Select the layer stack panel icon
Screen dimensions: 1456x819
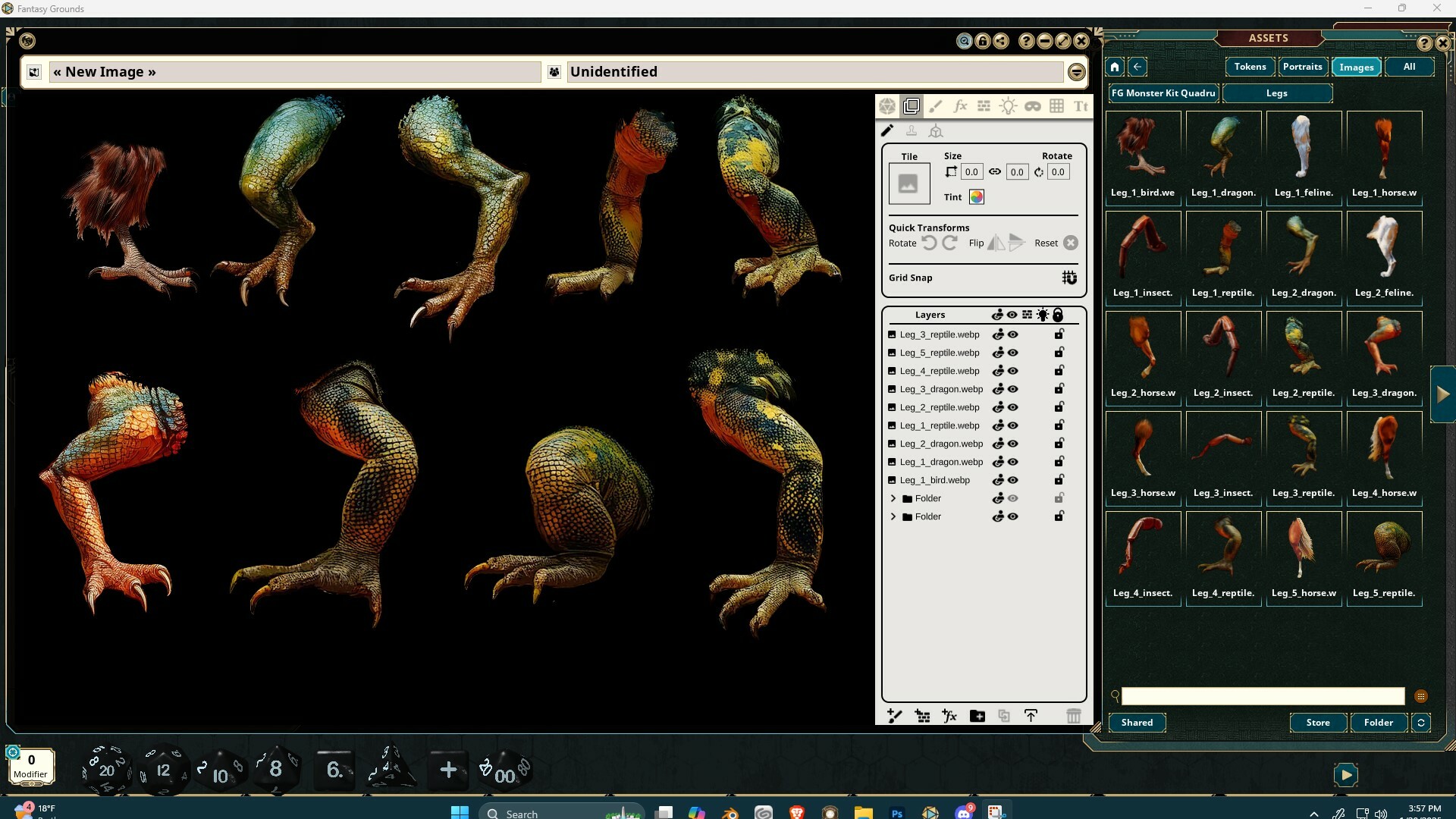(912, 106)
